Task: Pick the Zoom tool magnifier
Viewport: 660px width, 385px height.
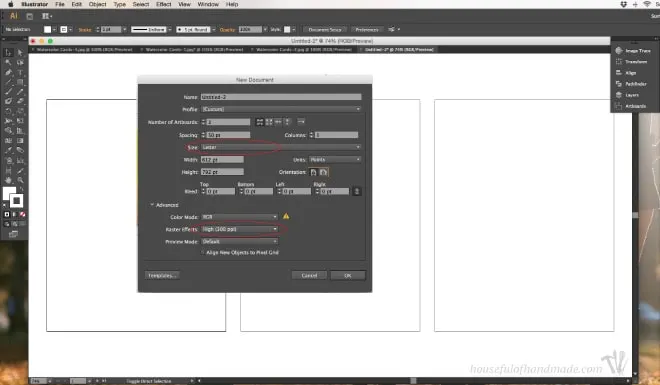Action: (x=20, y=180)
